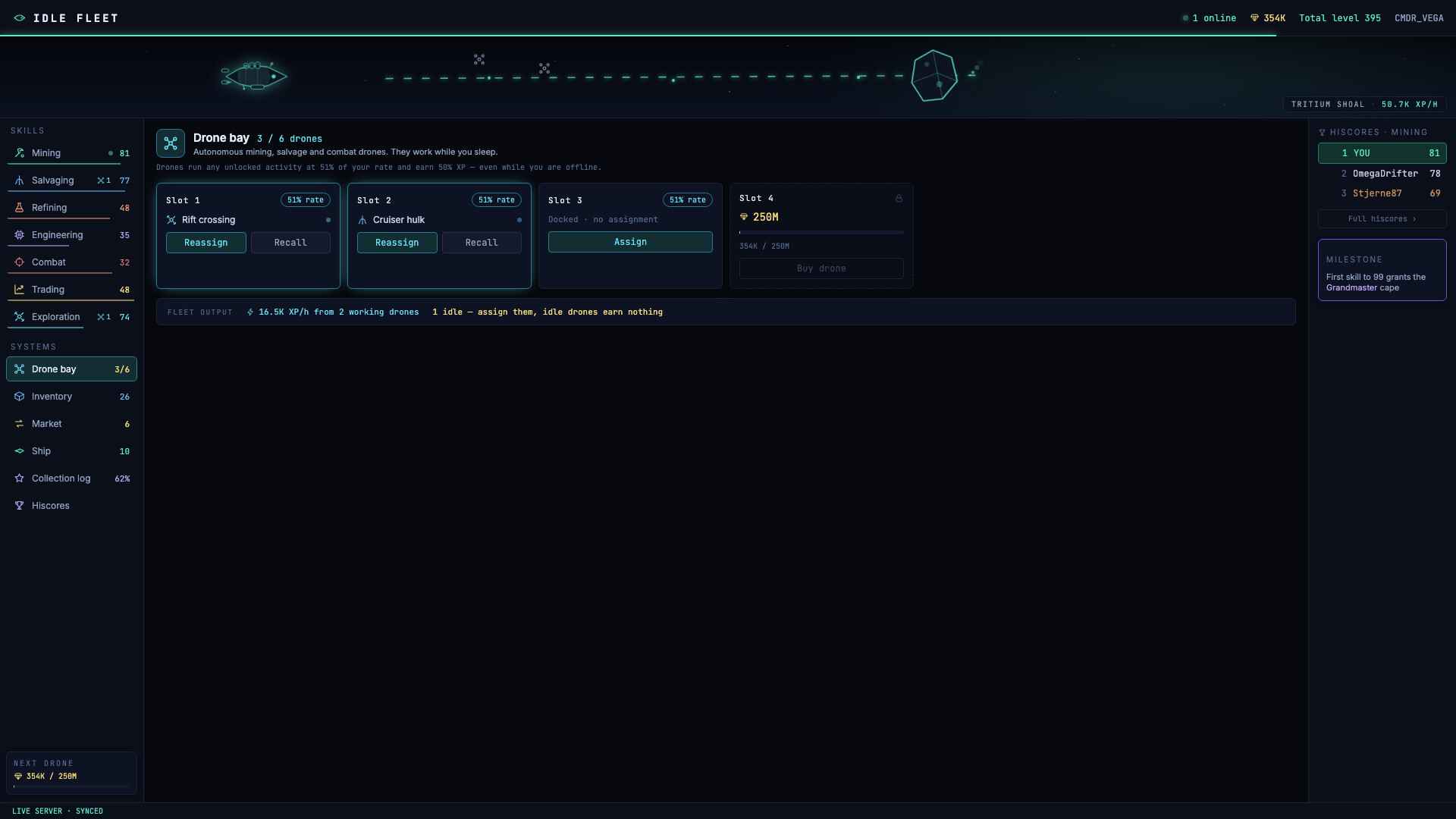Click the Engineering gear icon

point(19,235)
